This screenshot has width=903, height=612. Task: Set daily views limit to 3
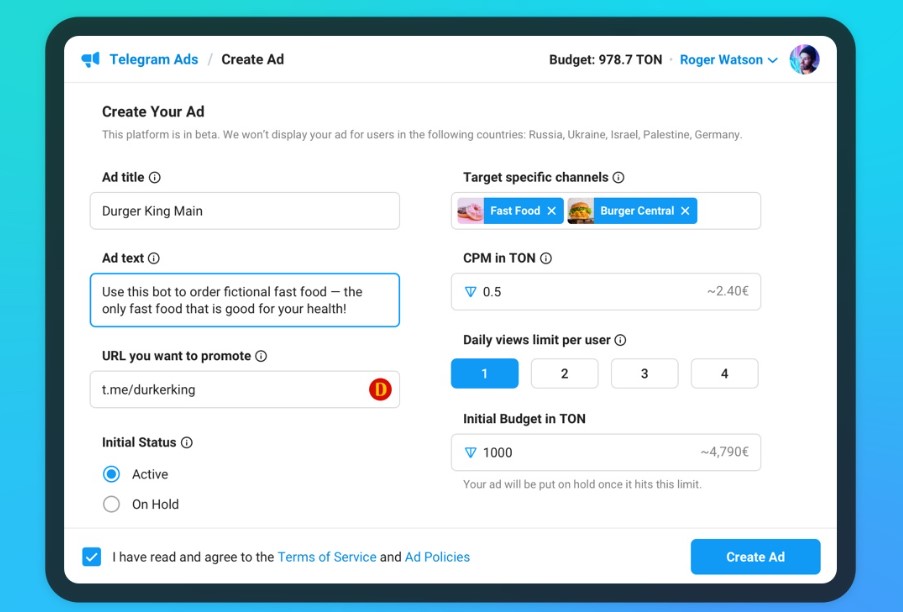coord(644,373)
